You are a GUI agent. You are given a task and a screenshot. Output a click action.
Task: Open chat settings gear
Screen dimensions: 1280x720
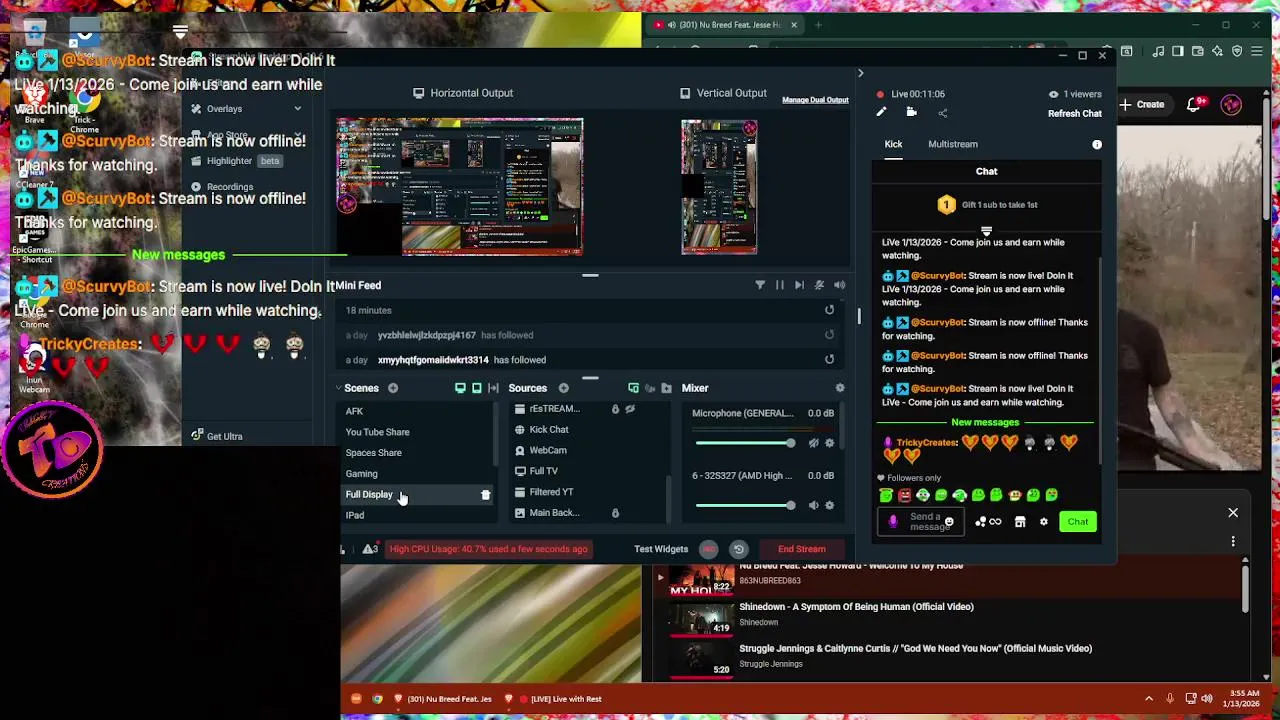tap(1043, 522)
